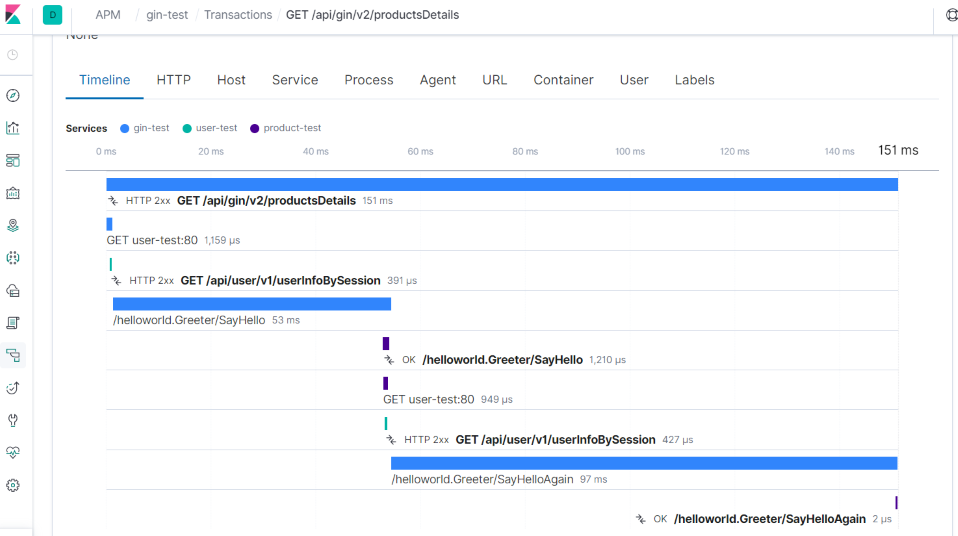
Task: Open userInfoBySession 427 µs transaction label
Action: tap(555, 439)
